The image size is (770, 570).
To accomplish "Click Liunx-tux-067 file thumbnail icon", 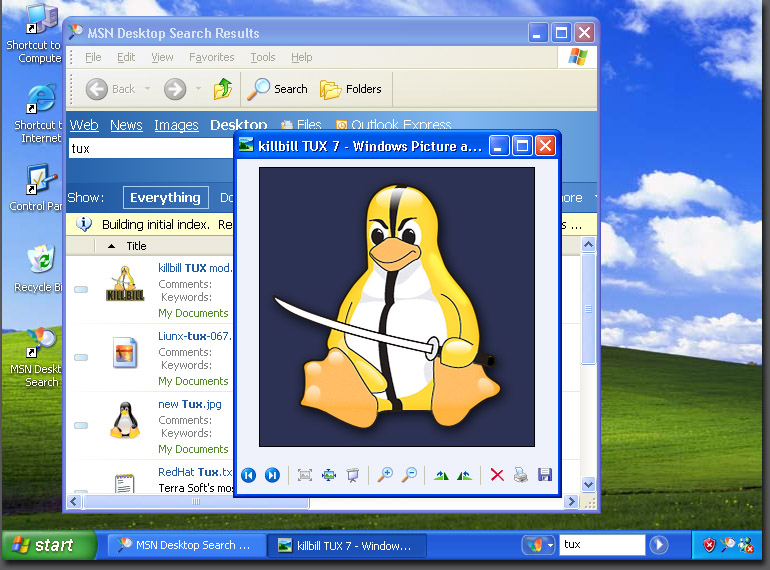I will (125, 352).
